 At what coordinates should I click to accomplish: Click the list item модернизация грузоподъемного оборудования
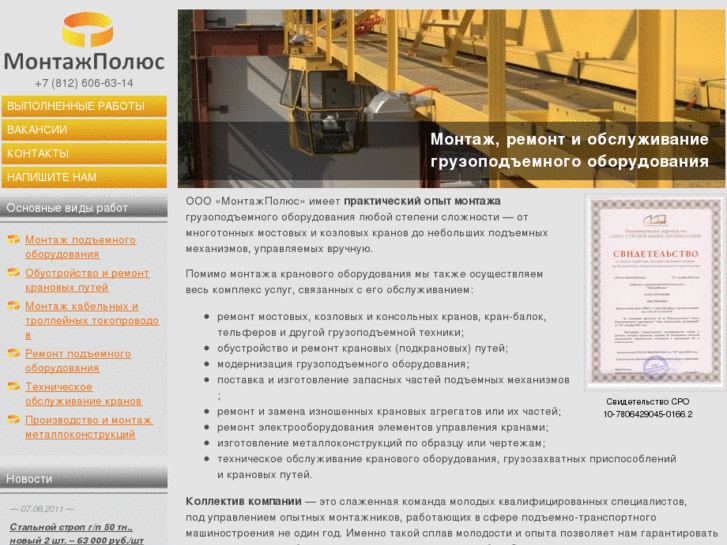343,364
